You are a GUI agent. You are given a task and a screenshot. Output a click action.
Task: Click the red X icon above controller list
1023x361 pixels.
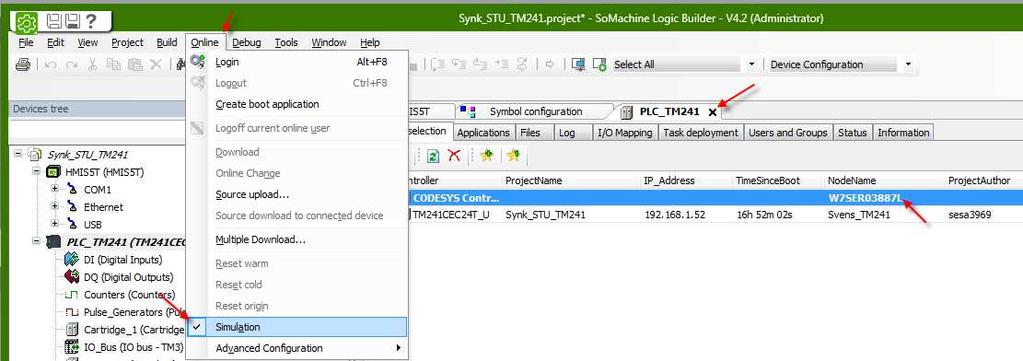coord(454,155)
